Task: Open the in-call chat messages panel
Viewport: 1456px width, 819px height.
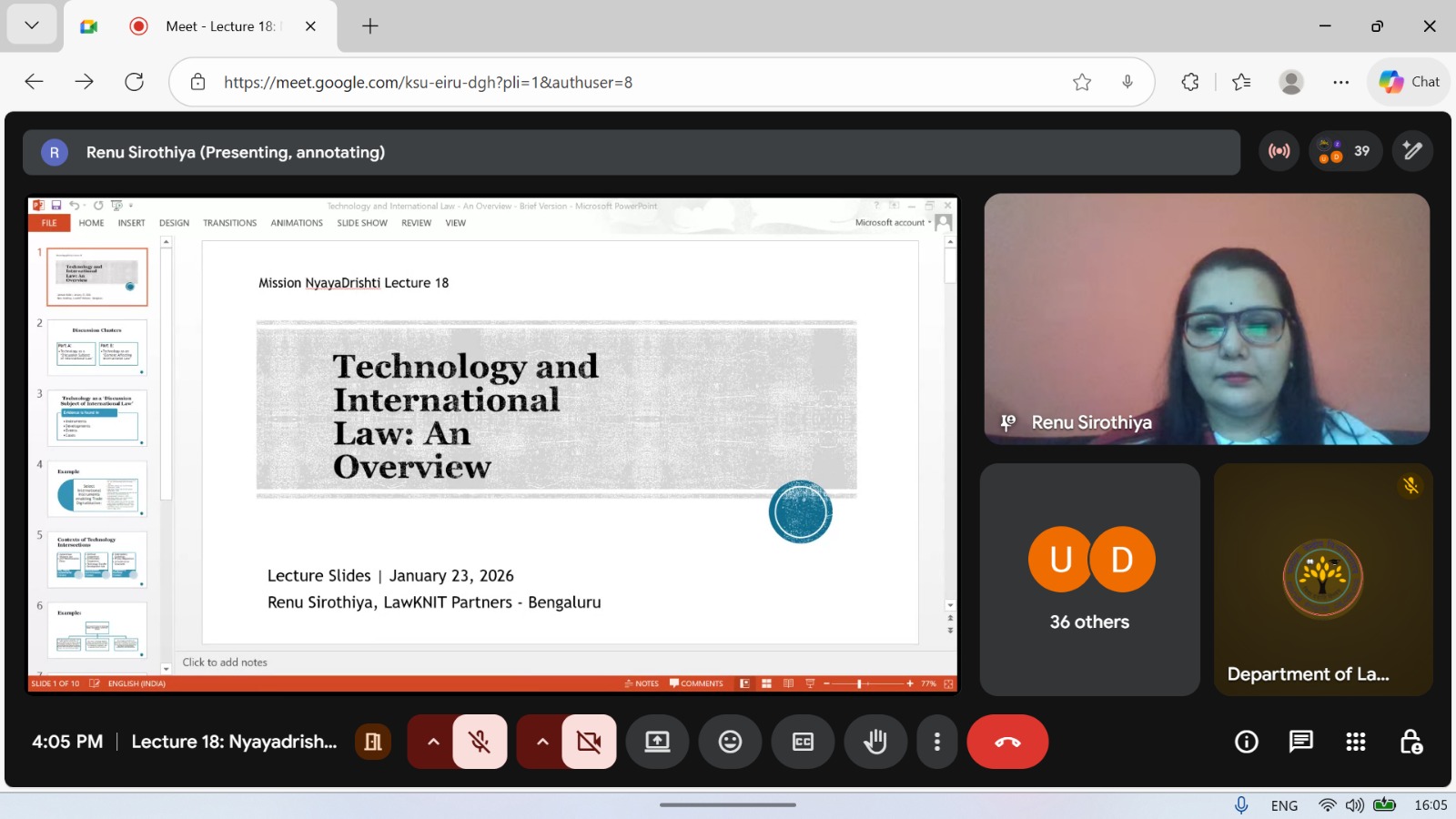Action: [1301, 742]
